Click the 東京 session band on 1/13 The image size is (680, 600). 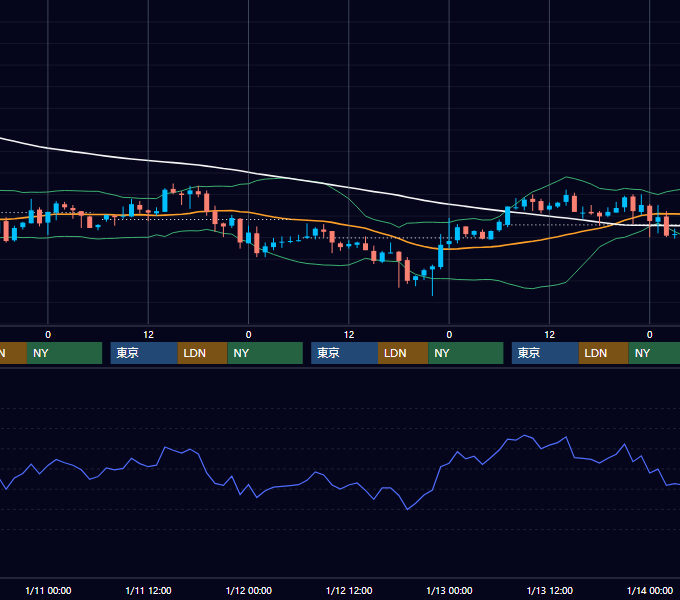click(545, 353)
